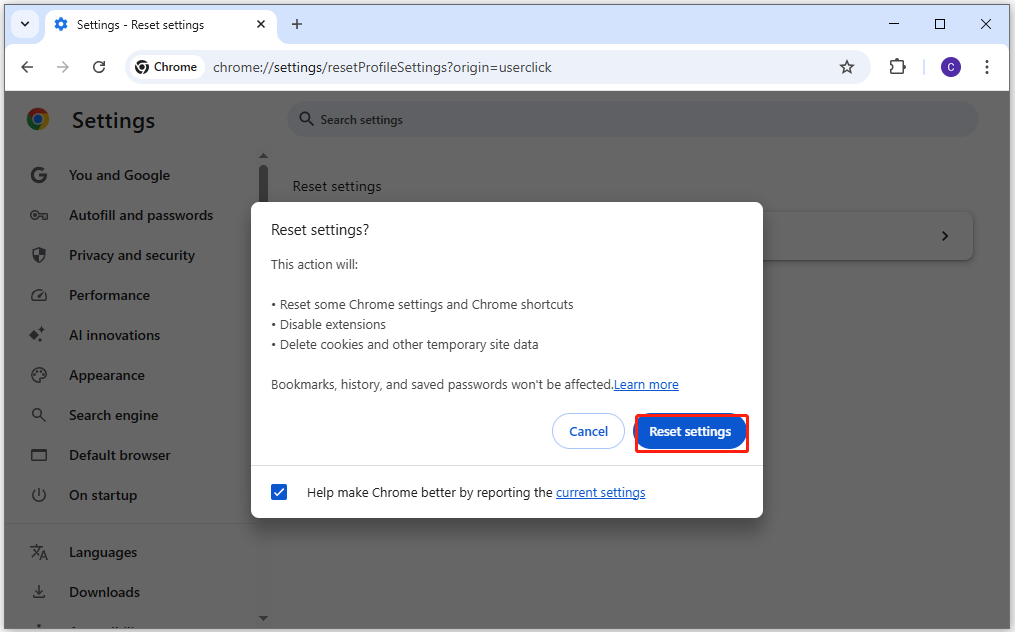Click the Chrome logo beside Settings
The width and height of the screenshot is (1015, 632).
click(38, 120)
